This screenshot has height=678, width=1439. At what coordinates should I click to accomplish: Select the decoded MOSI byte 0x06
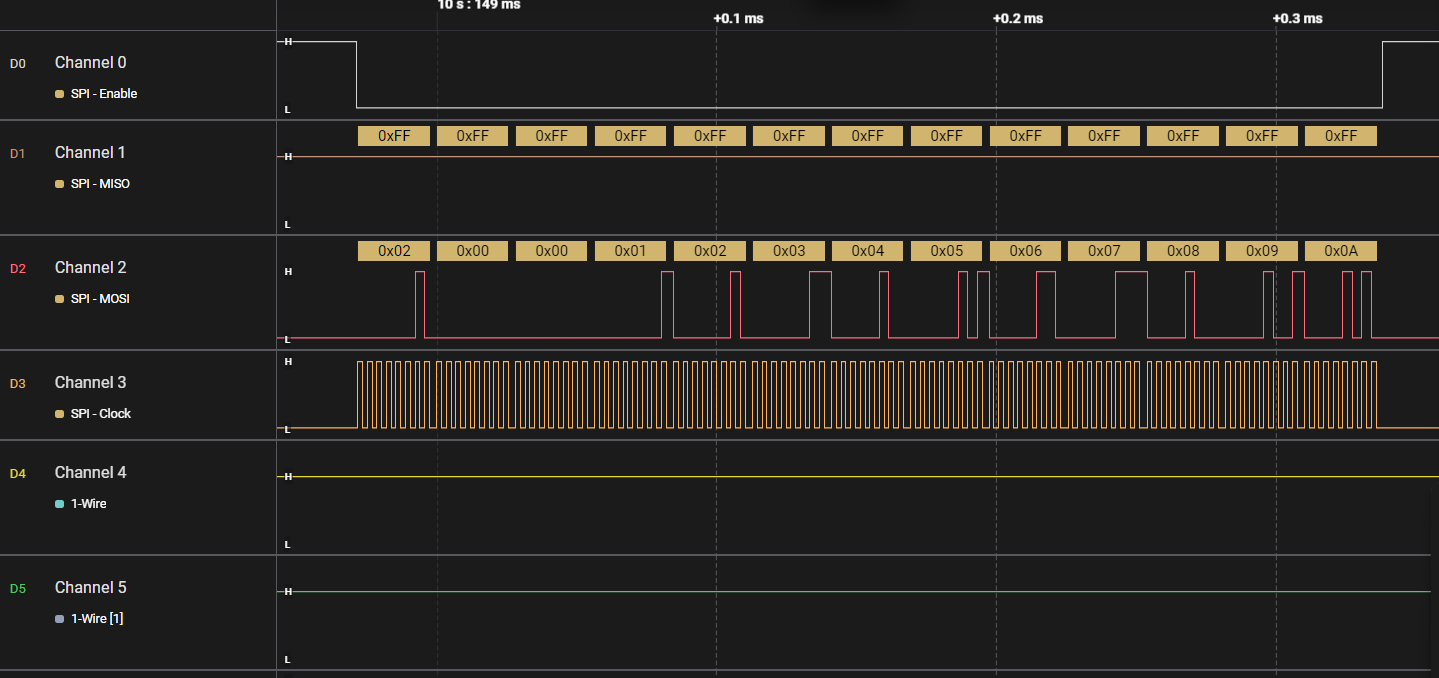(1025, 251)
